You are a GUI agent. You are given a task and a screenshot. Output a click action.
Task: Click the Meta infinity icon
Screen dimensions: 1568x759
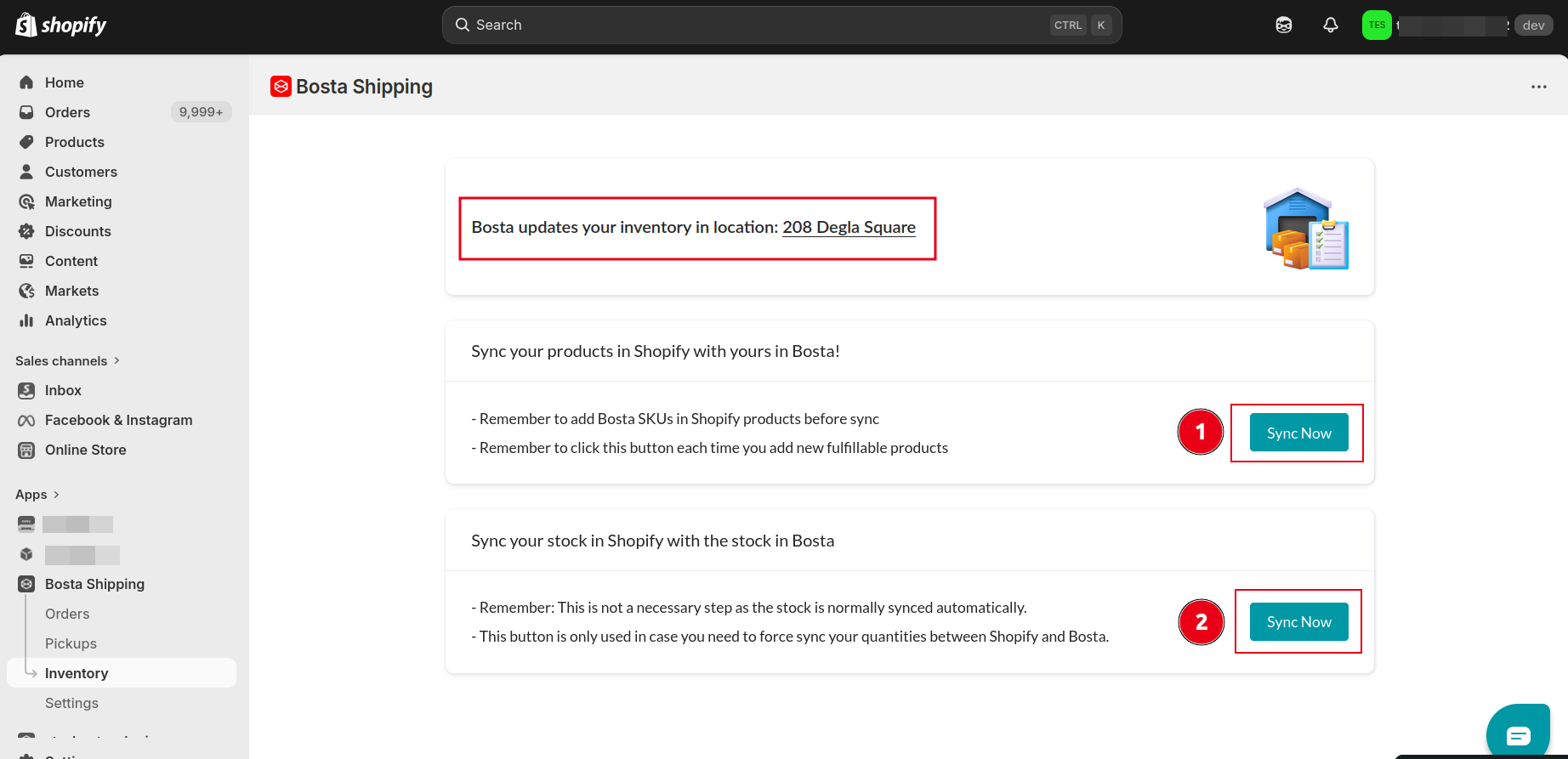[x=26, y=420]
